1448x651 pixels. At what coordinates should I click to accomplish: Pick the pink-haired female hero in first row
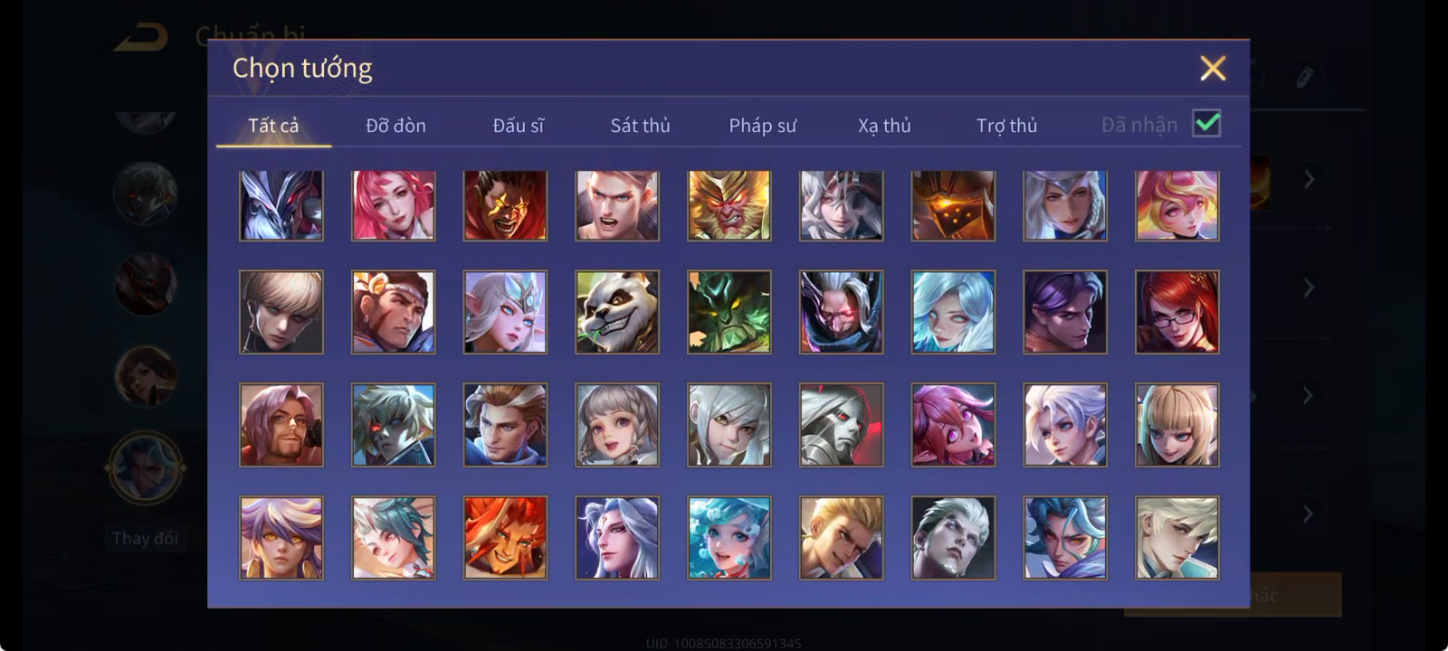click(393, 205)
